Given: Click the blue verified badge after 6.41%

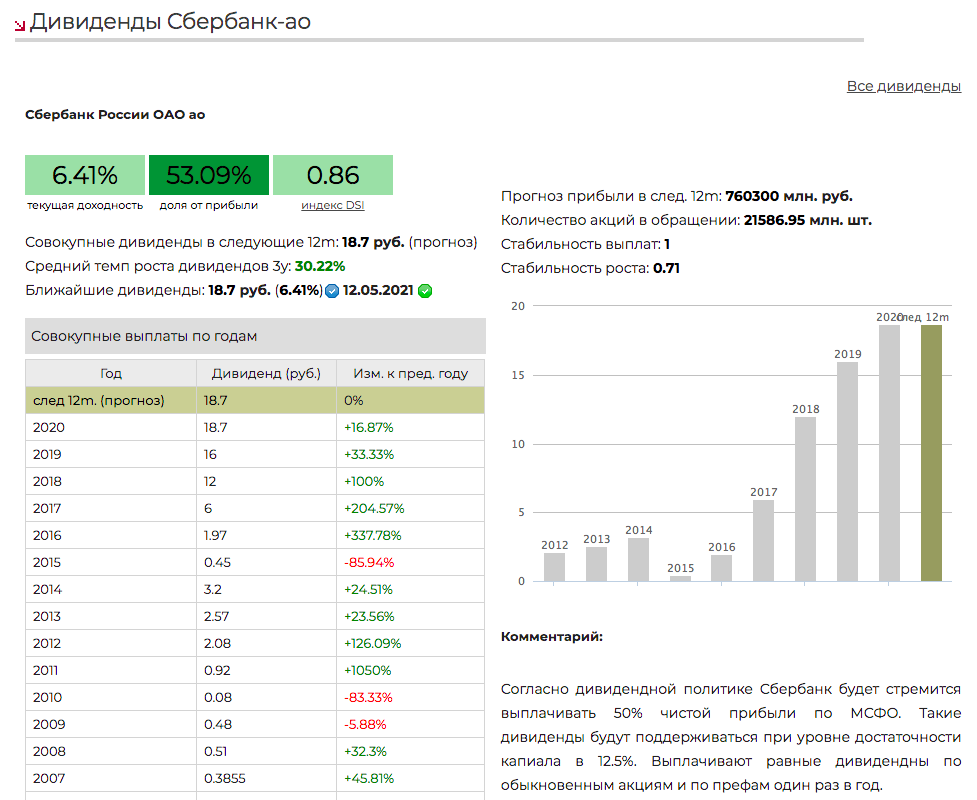Looking at the screenshot, I should [x=332, y=291].
